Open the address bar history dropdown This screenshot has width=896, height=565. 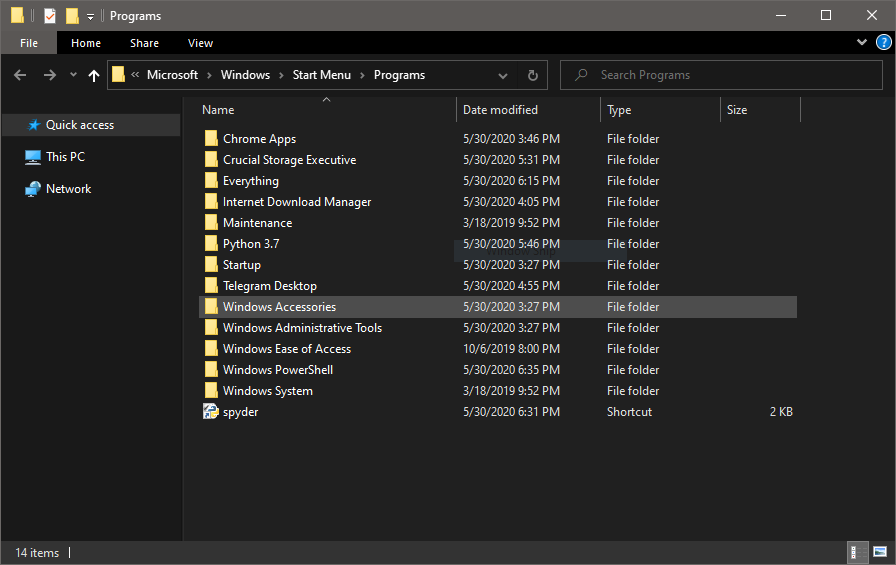[503, 75]
